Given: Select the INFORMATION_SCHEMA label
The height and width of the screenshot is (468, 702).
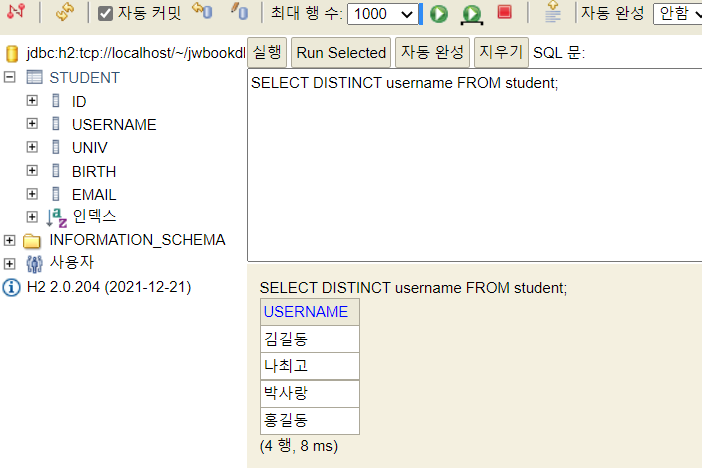Looking at the screenshot, I should (x=137, y=240).
